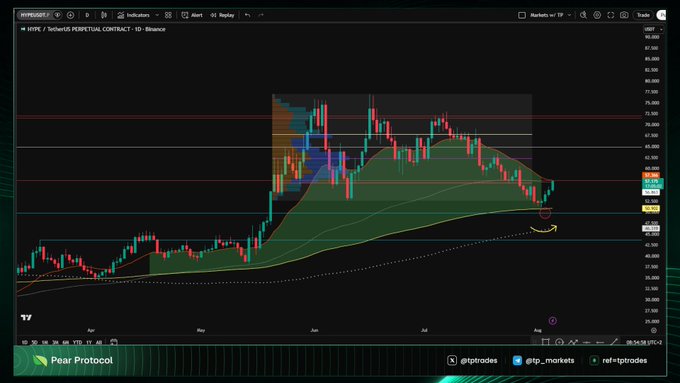
Task: Select the All date range
Action: tap(99, 342)
